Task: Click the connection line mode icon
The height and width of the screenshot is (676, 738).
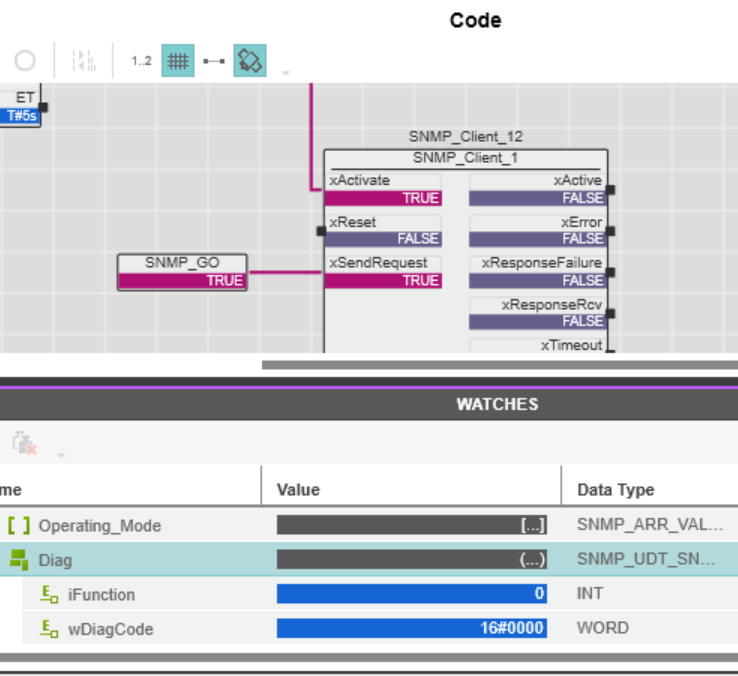Action: pyautogui.click(x=214, y=61)
